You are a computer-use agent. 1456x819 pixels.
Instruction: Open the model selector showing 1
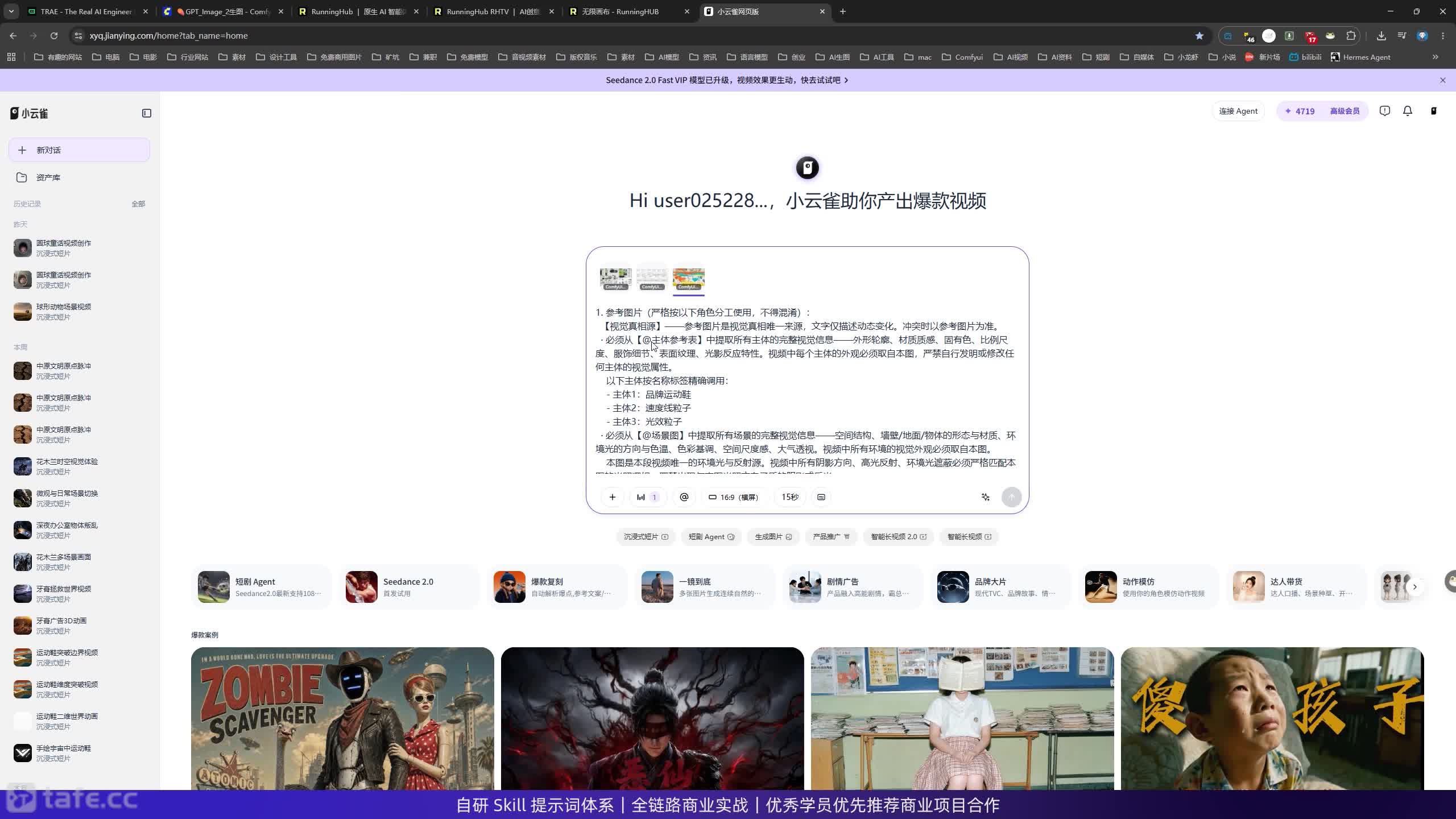click(647, 497)
